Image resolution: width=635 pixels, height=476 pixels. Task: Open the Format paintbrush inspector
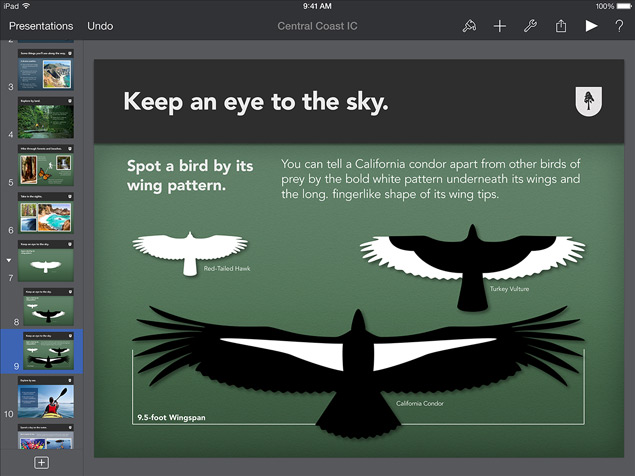coord(469,26)
